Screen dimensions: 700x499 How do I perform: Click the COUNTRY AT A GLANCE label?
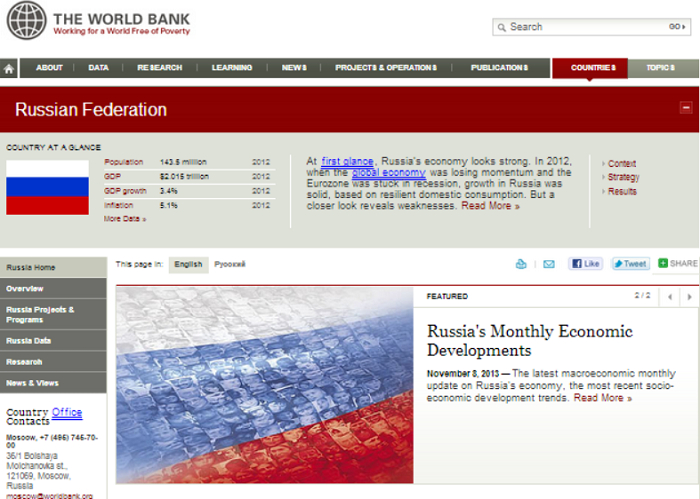pyautogui.click(x=54, y=147)
